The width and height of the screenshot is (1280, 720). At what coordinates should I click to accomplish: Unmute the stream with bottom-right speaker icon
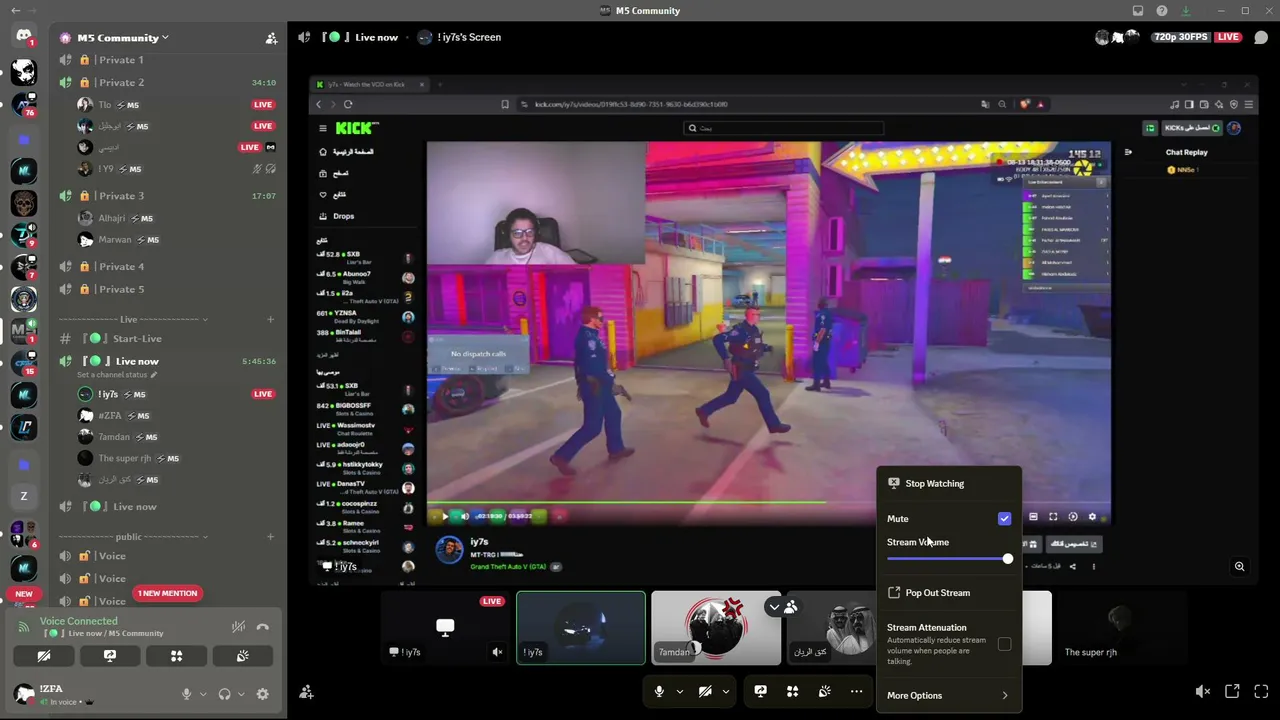(x=1203, y=691)
